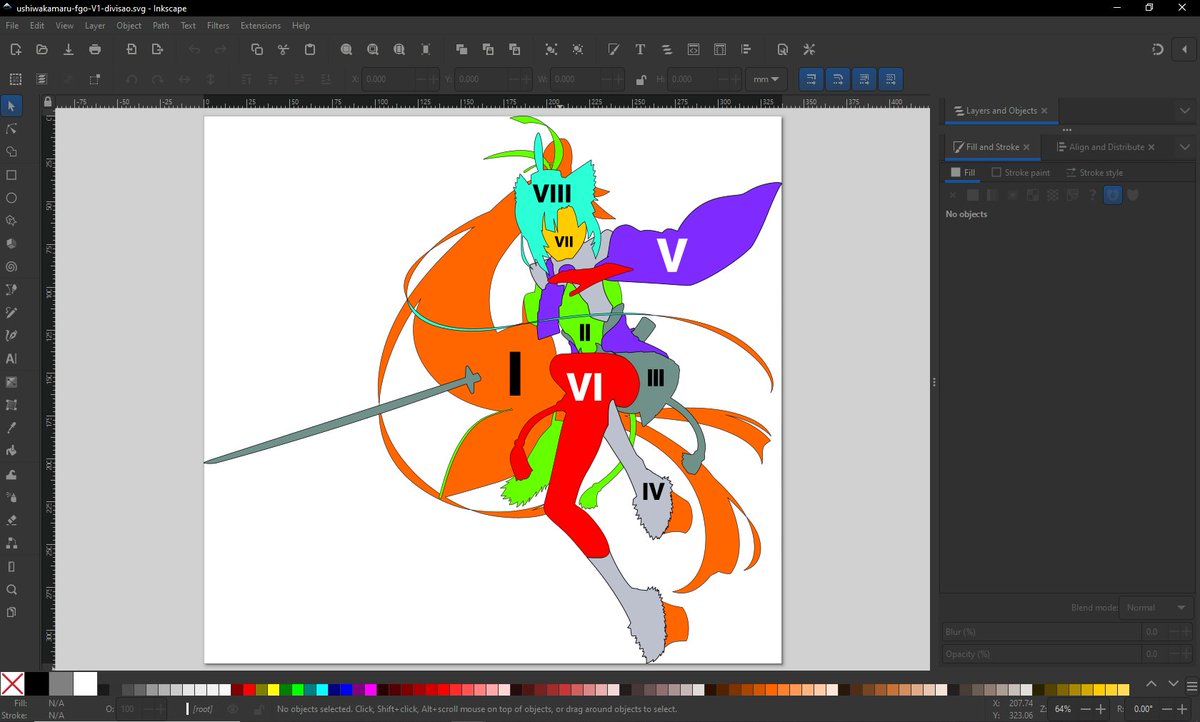The image size is (1200, 722).
Task: Select the Rectangle tool in toolbox
Action: [12, 175]
